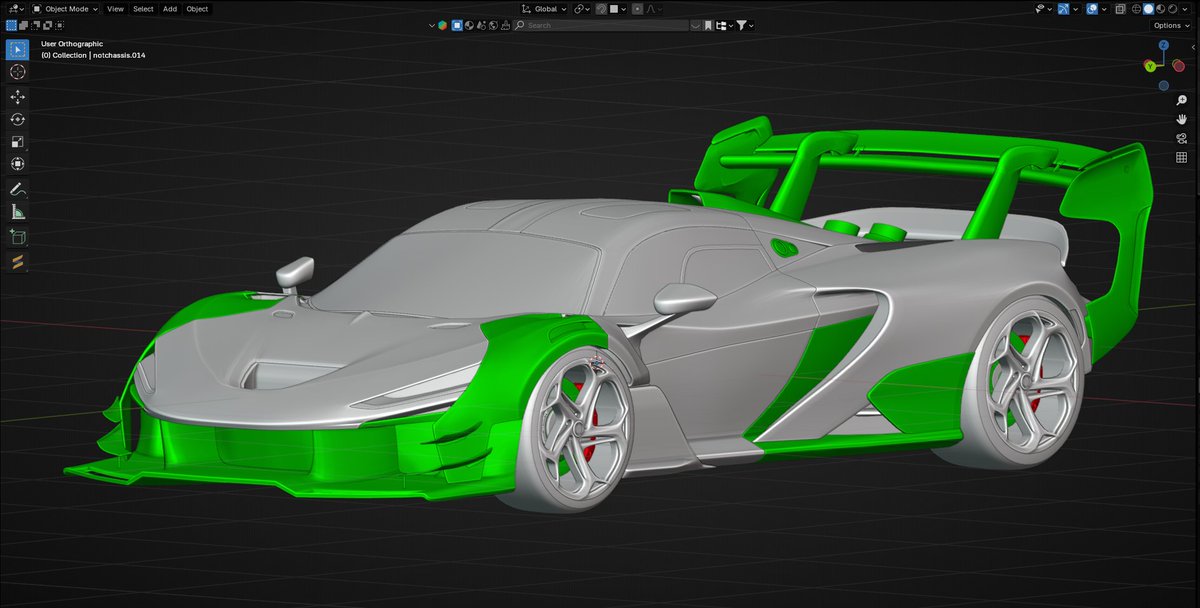Click the World icon in header
1200x608 pixels.
493,25
